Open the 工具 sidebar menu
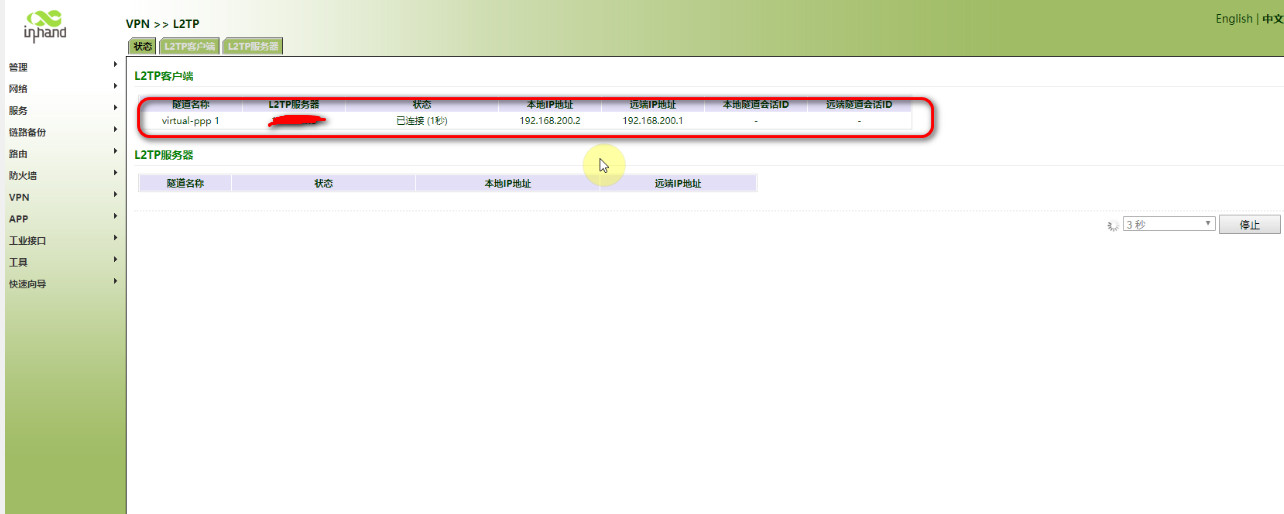This screenshot has width=1284, height=514. (19, 262)
